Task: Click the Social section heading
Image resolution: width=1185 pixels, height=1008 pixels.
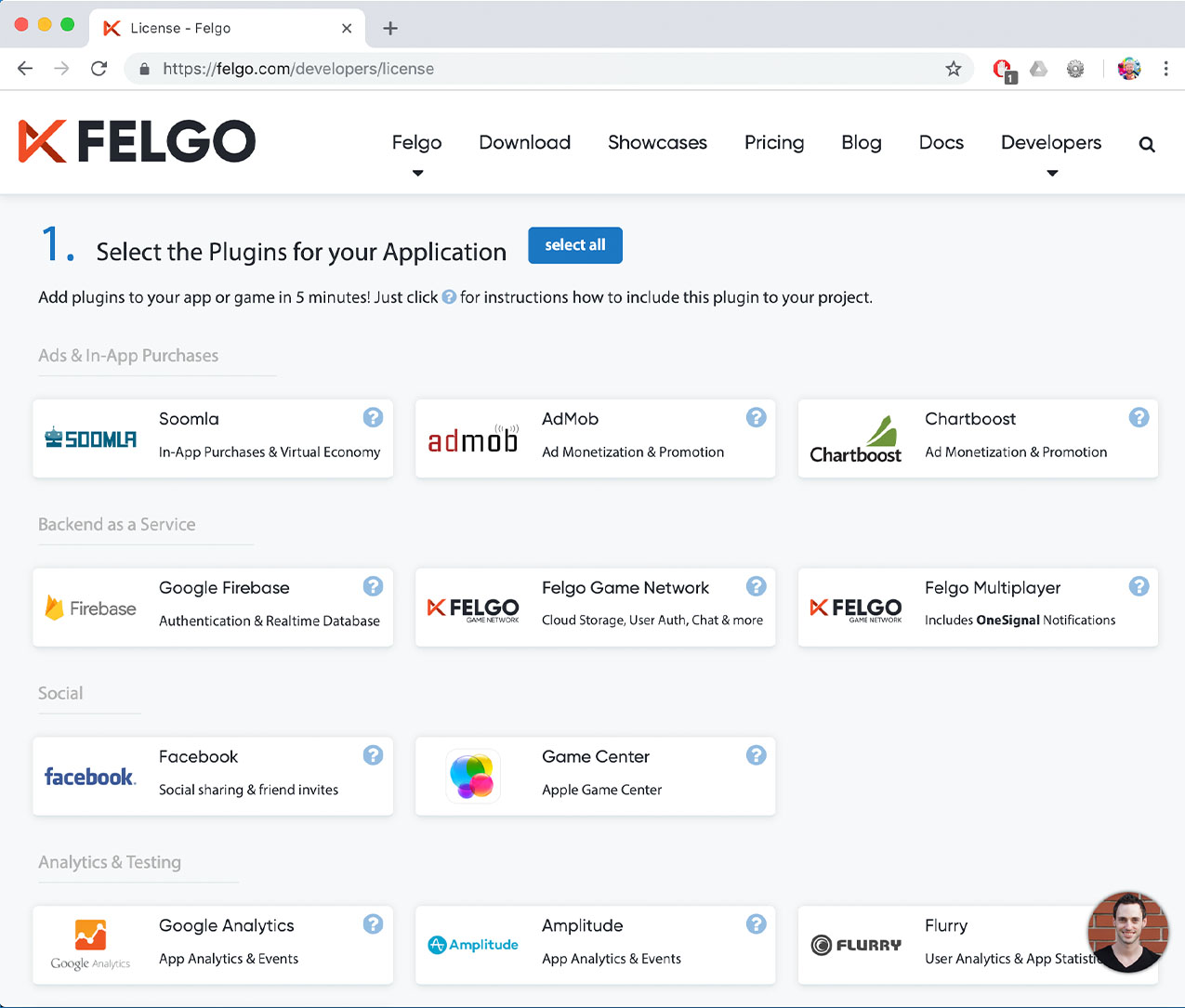Action: (x=60, y=693)
